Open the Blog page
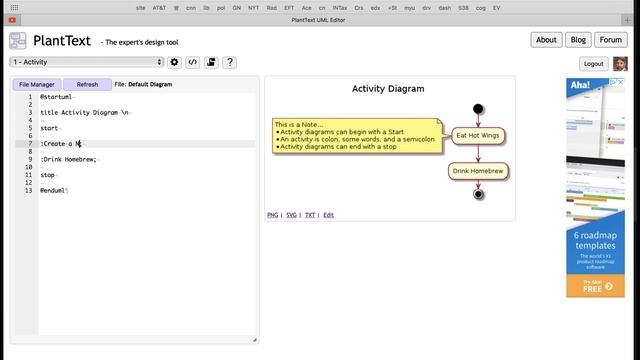Screen dimensions: 640x360 click(x=578, y=40)
